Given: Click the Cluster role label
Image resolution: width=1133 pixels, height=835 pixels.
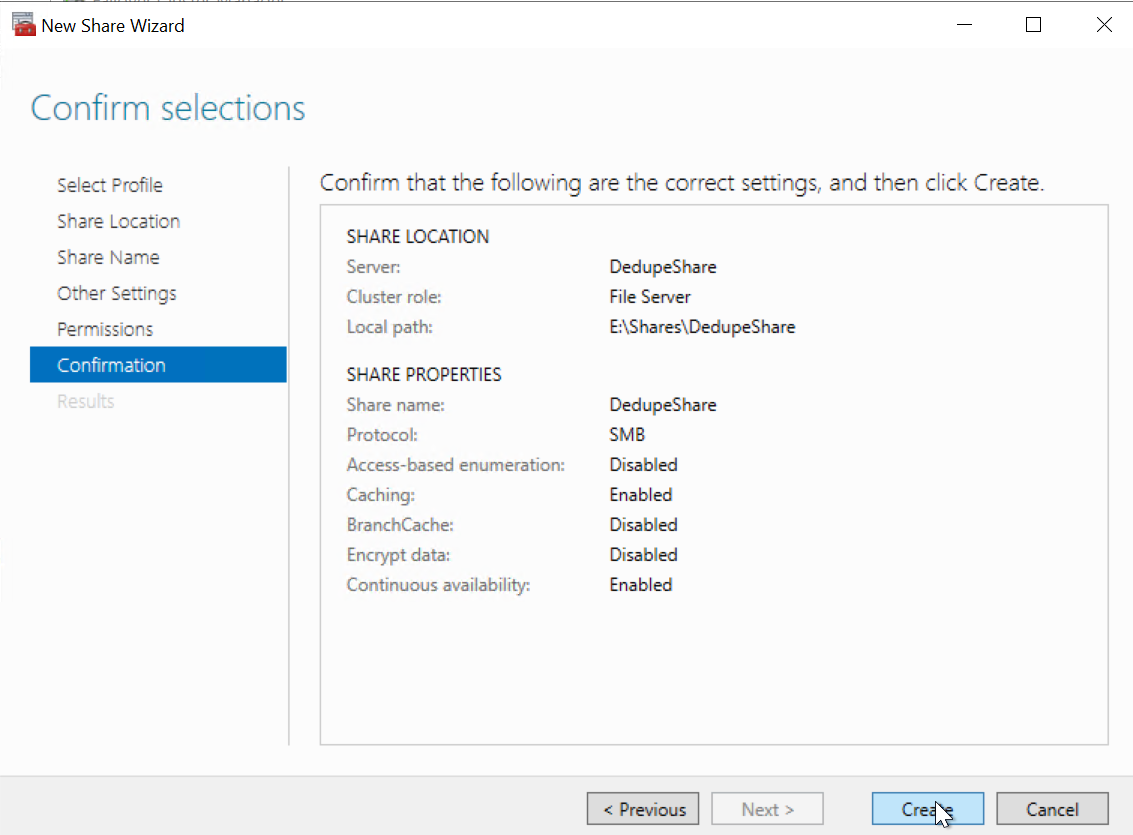Looking at the screenshot, I should click(394, 297).
